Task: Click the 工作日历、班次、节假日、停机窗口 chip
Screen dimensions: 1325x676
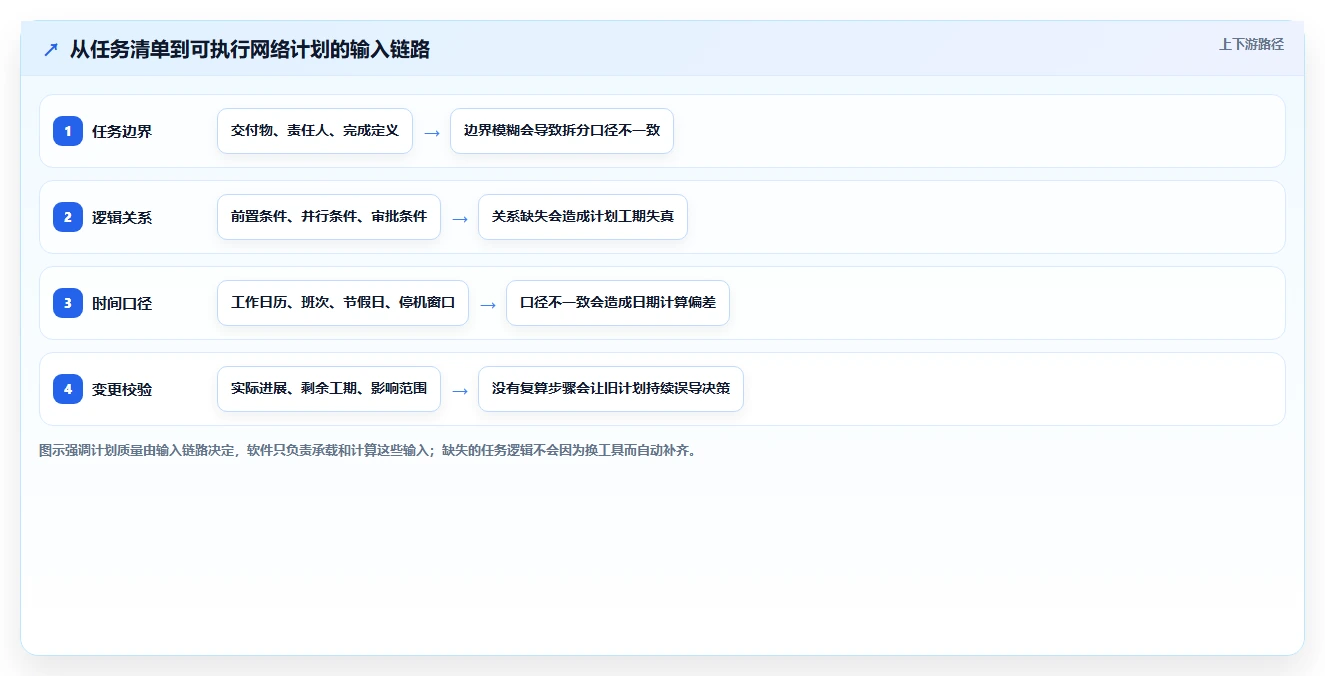Action: point(343,303)
